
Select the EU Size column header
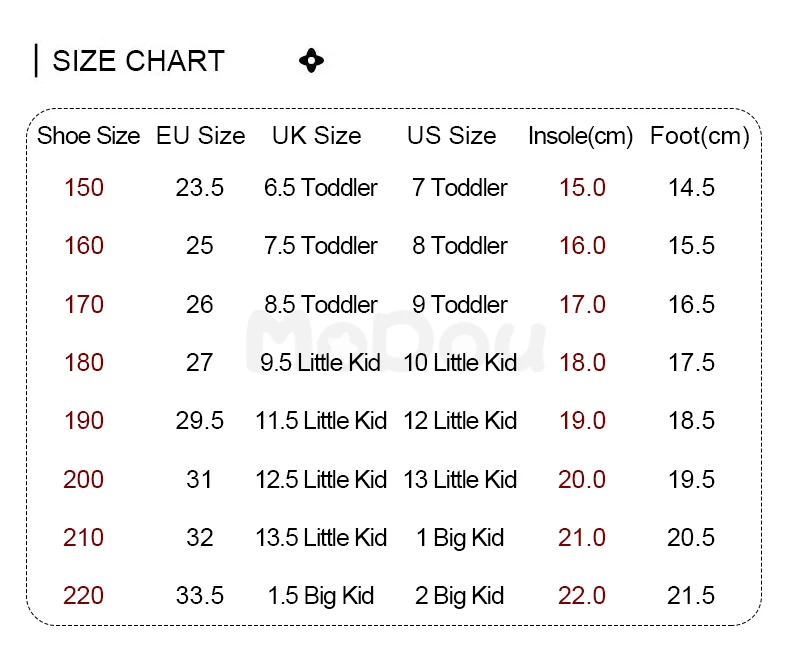coord(200,136)
